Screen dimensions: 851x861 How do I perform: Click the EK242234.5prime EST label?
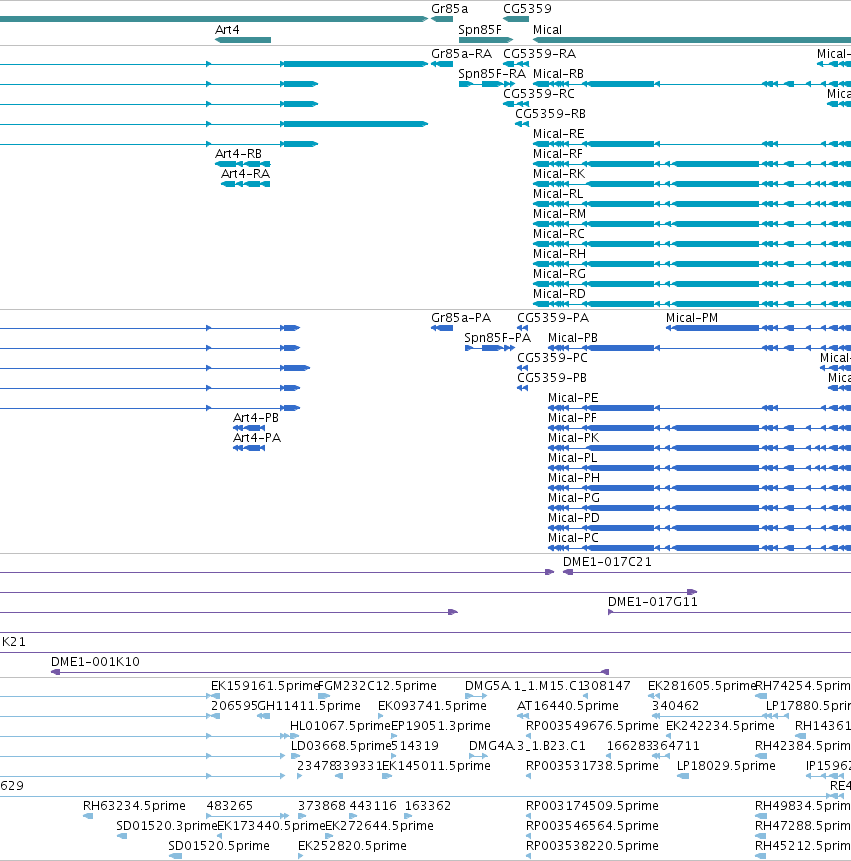tap(720, 726)
